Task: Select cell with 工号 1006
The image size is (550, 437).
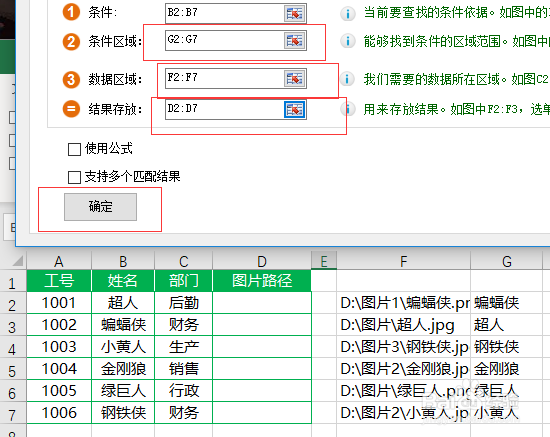Action: [x=59, y=412]
